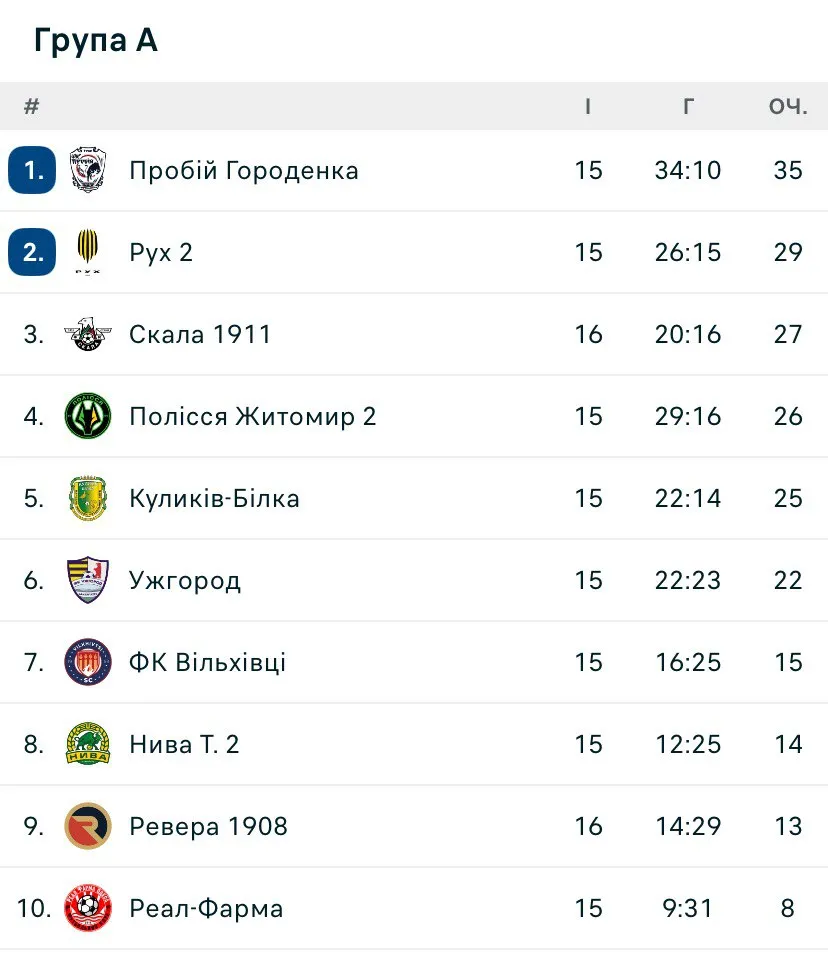Click the Куликів-Білка green shield crest
The height and width of the screenshot is (963, 828).
tap(88, 498)
